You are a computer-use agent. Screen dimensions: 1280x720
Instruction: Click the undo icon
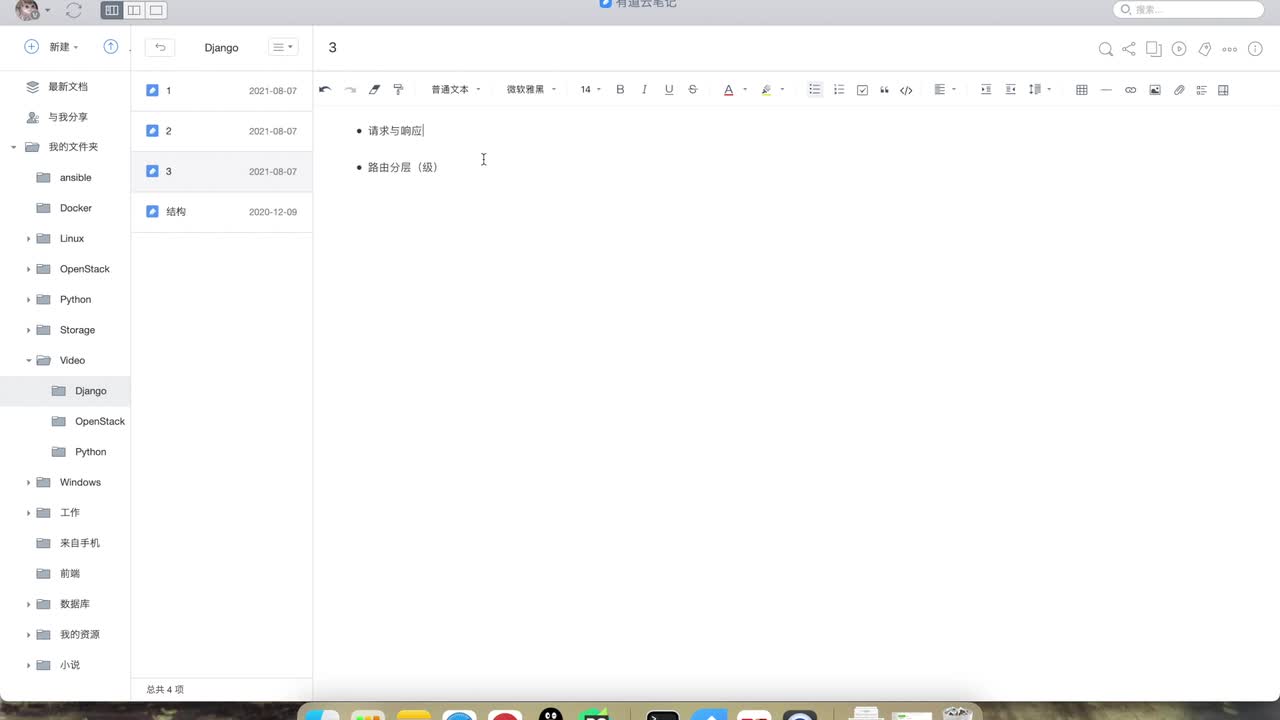[325, 90]
